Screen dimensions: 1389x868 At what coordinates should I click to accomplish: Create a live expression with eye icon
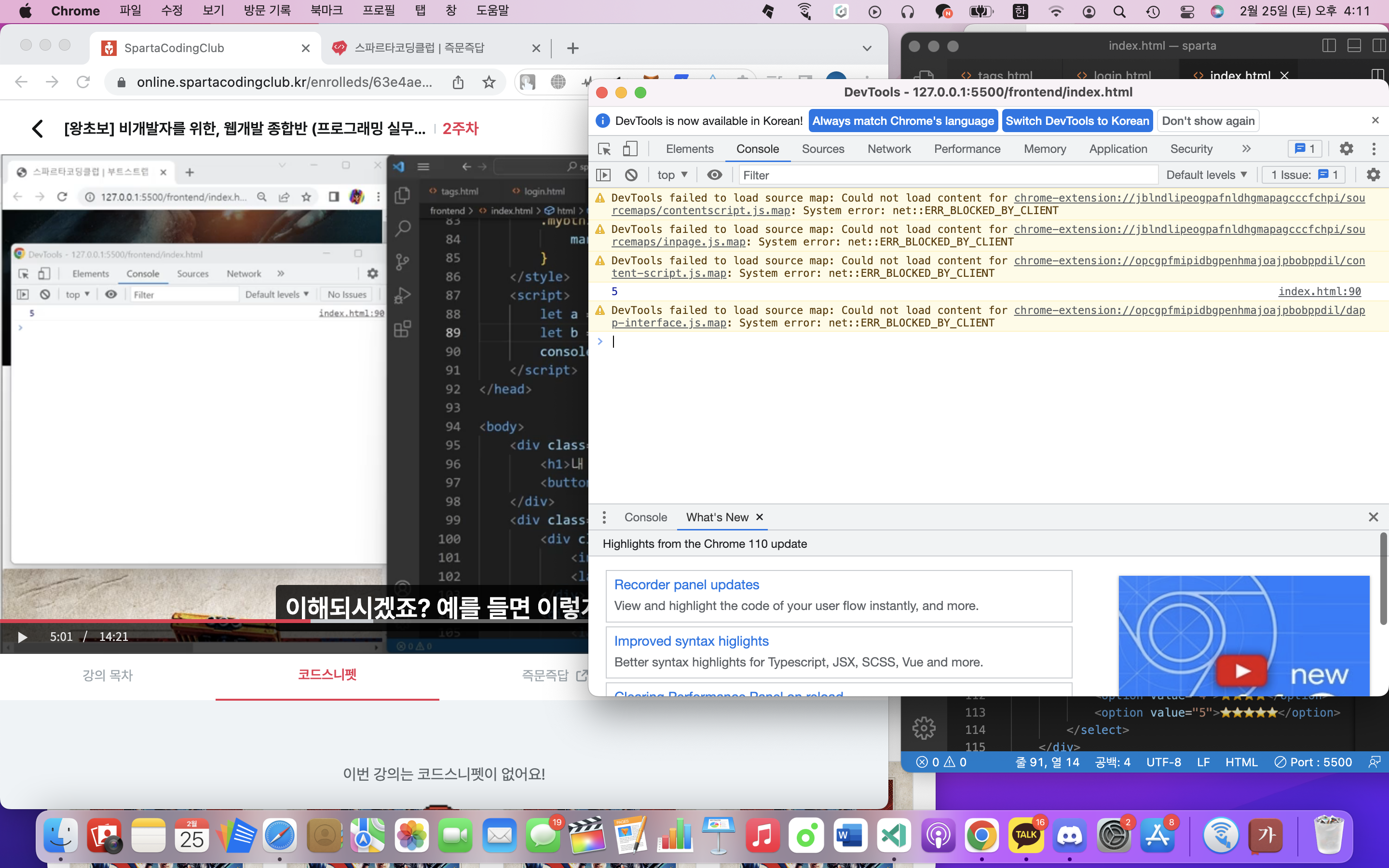714,175
